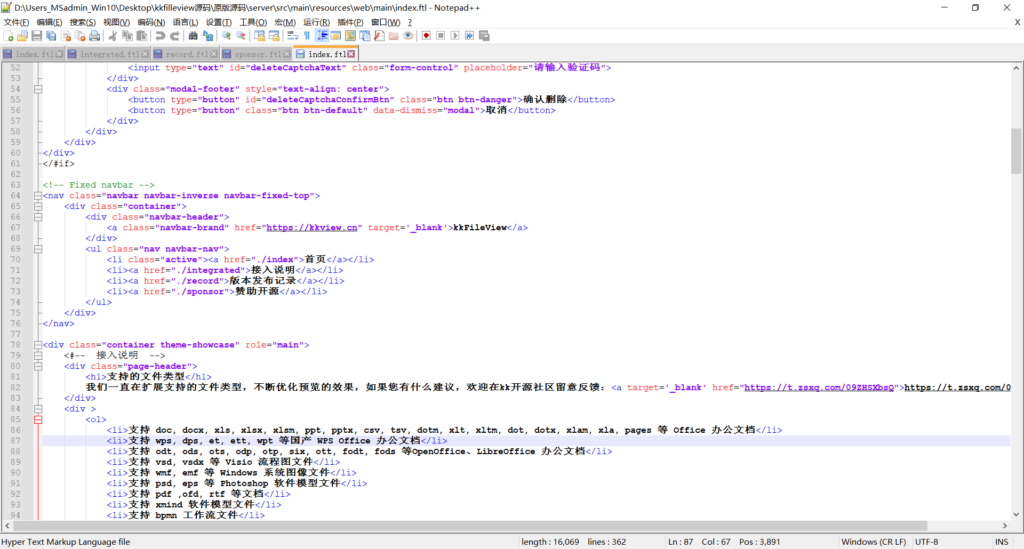The width and height of the screenshot is (1024, 549).
Task: Click the Cut scissors icon
Action: pos(113,36)
